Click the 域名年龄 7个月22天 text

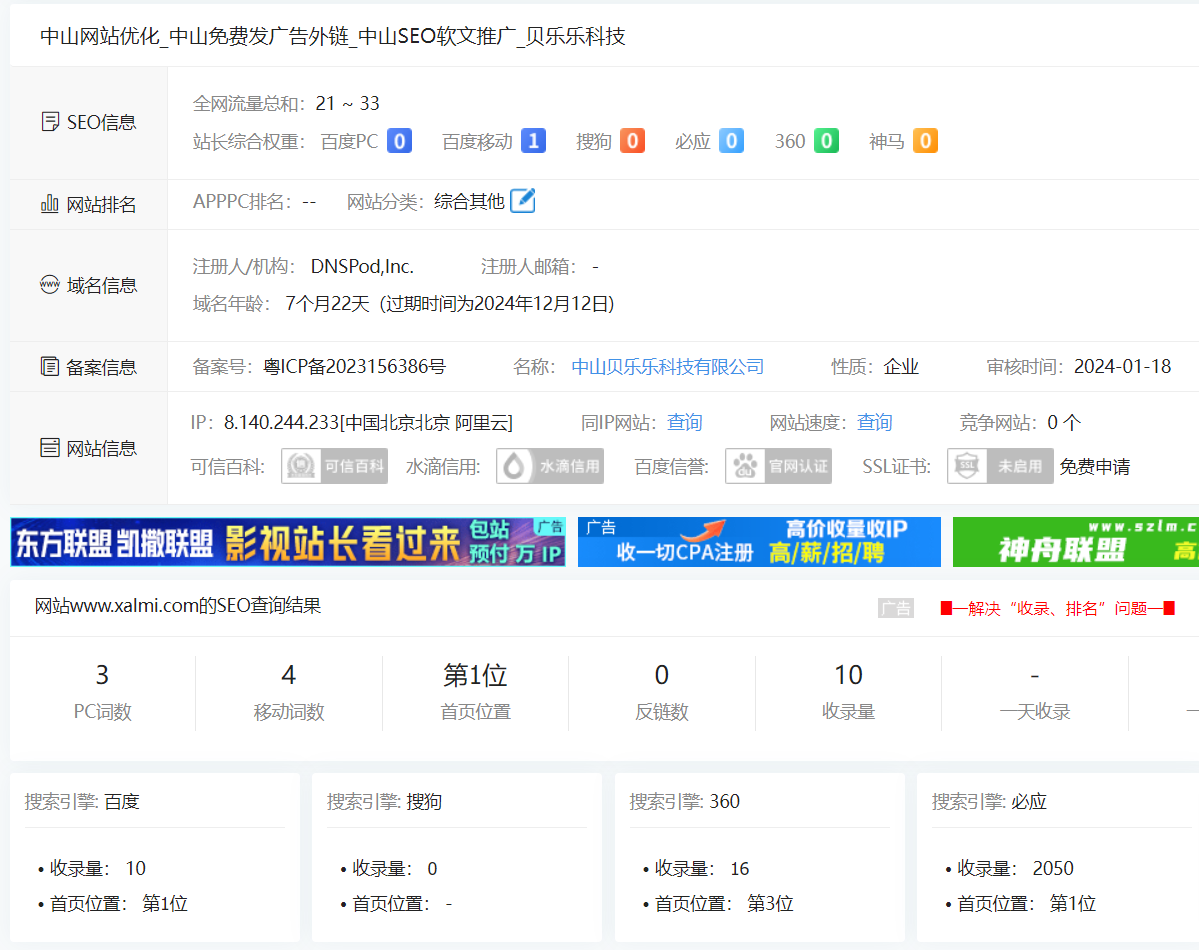pos(327,304)
